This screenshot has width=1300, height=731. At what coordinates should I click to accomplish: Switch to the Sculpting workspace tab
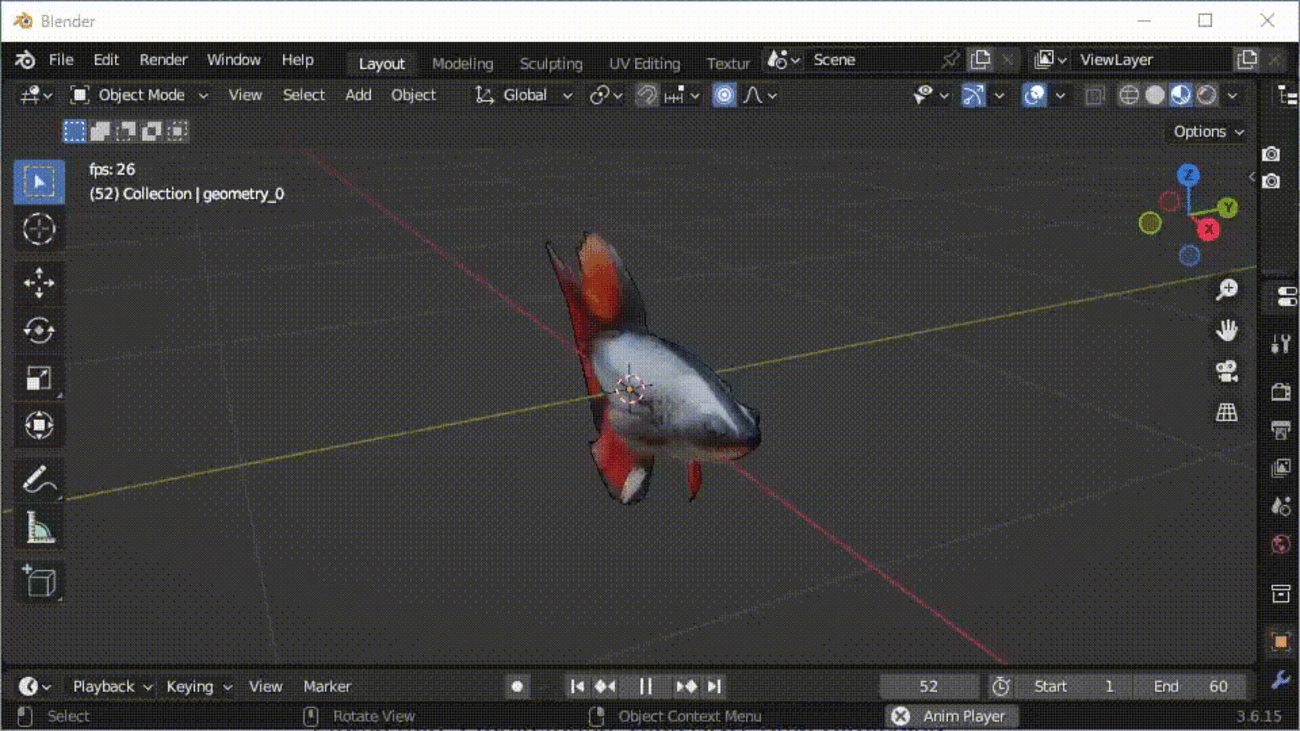point(550,63)
